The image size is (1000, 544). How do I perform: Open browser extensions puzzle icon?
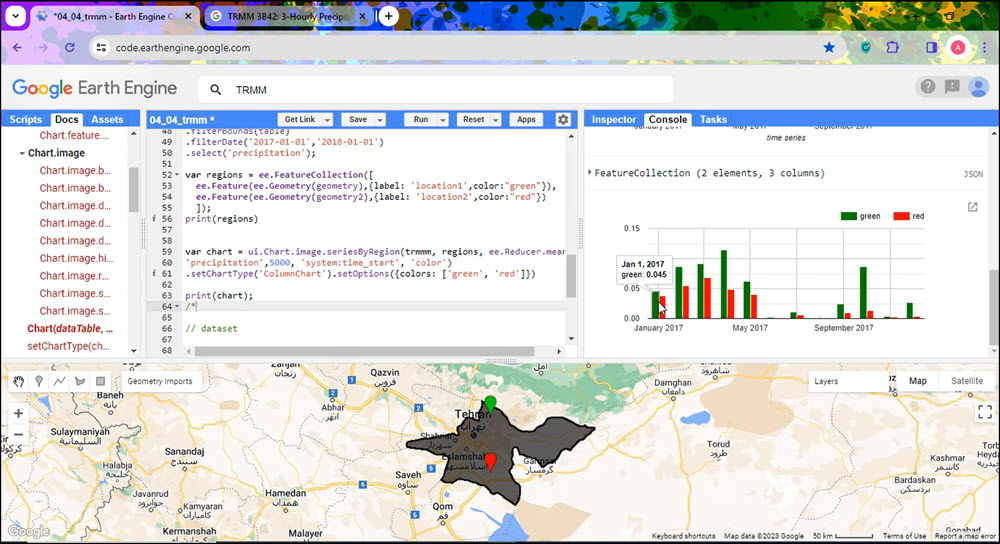pyautogui.click(x=893, y=47)
